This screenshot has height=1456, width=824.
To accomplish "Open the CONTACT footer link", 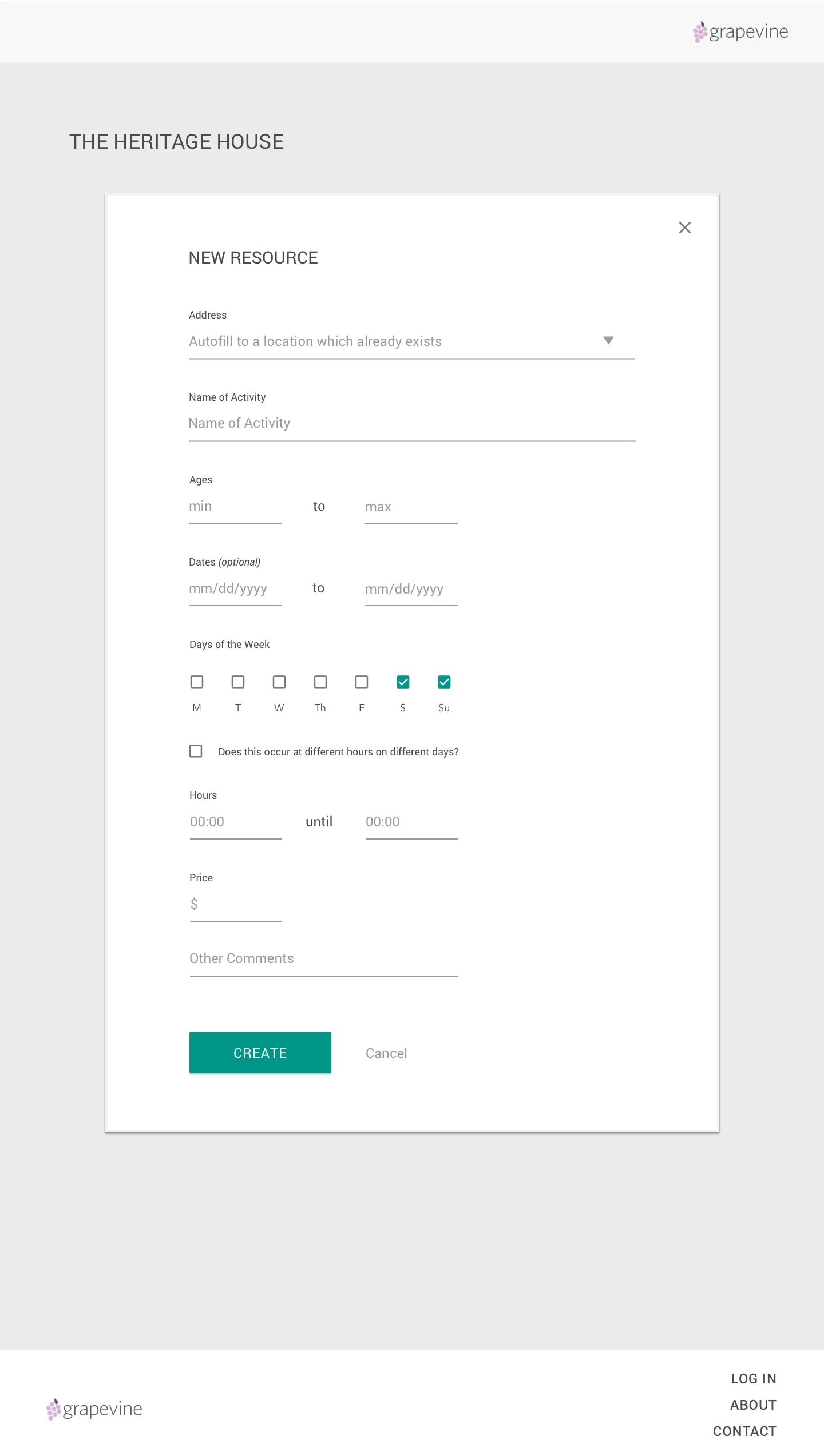I will pos(744,1431).
